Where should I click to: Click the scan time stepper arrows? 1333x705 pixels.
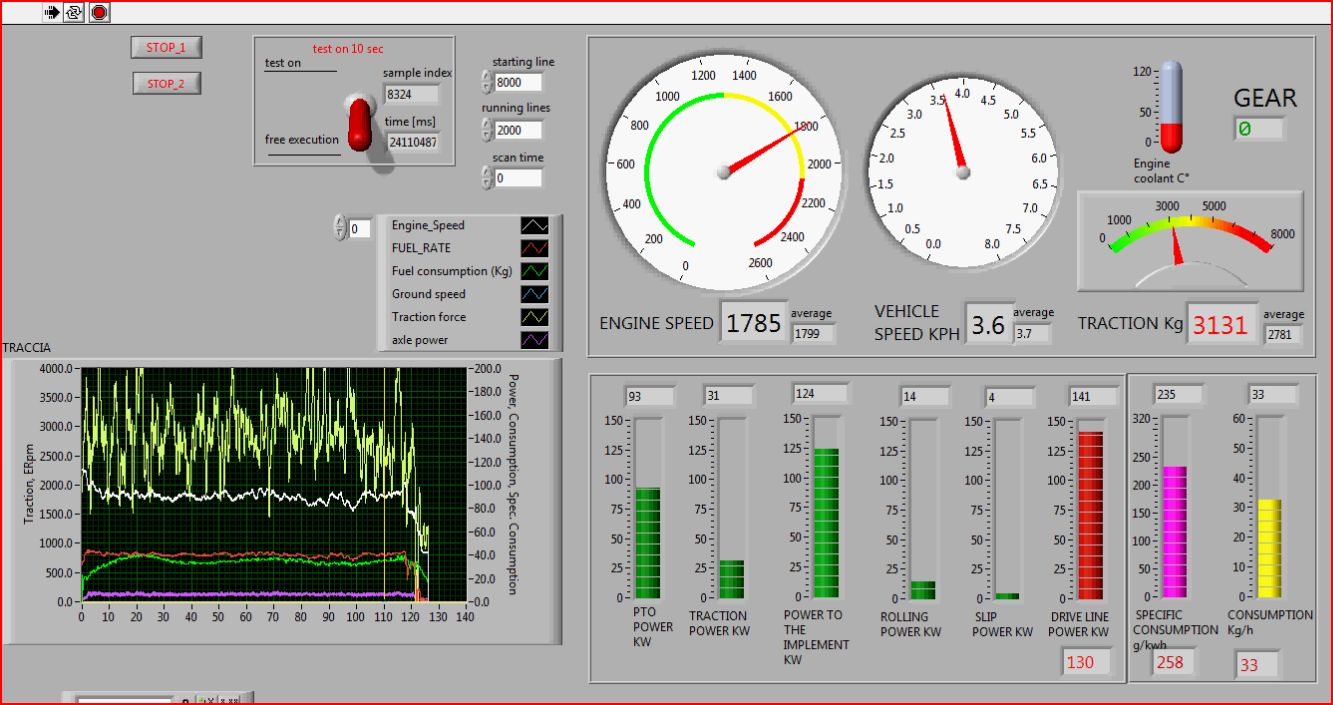point(487,178)
